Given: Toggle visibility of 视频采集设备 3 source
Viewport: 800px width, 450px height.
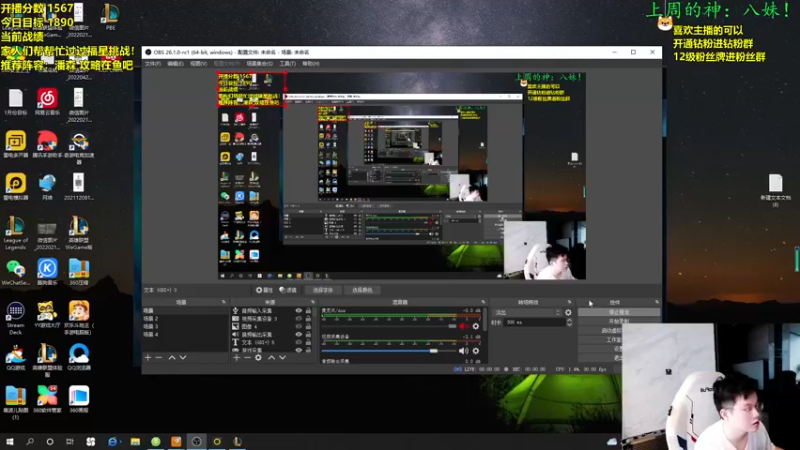Looking at the screenshot, I should pos(298,318).
